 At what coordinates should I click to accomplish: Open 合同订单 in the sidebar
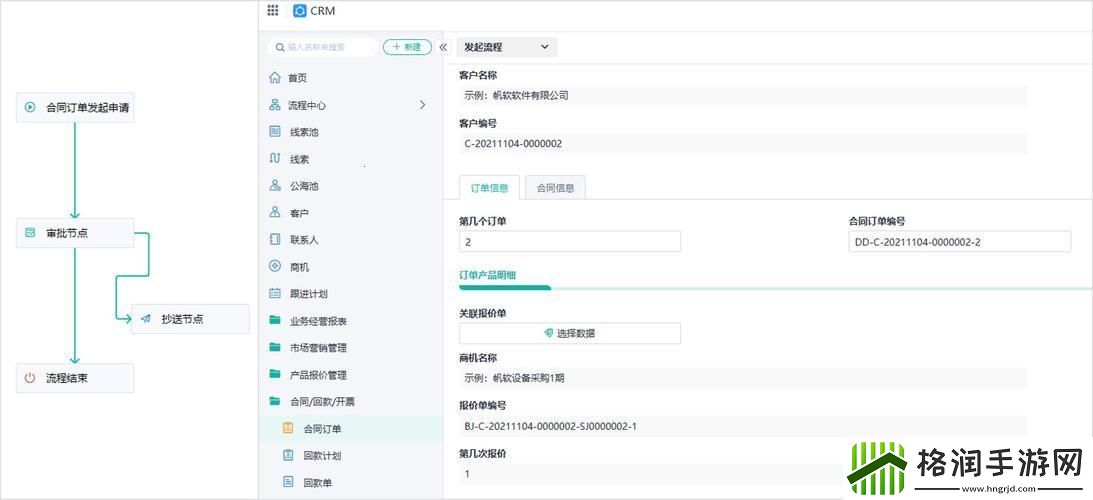pyautogui.click(x=351, y=429)
